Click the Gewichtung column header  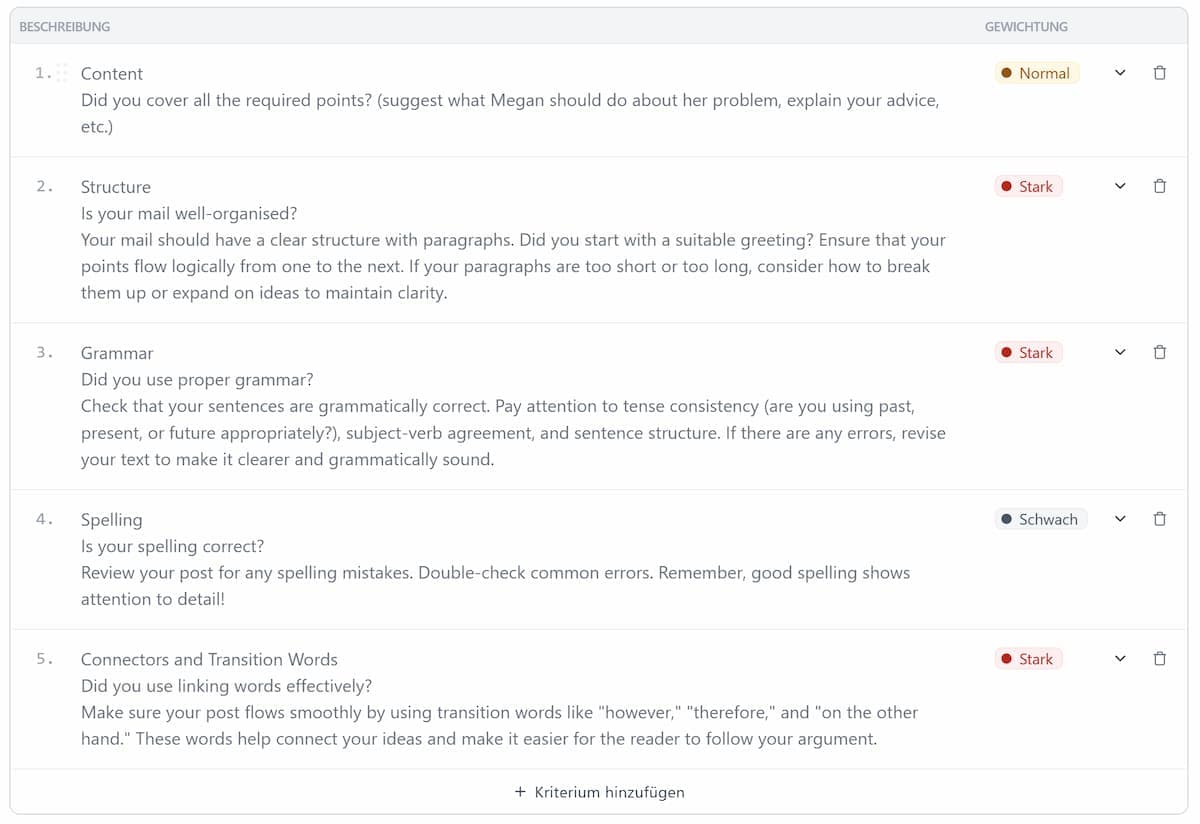(1026, 27)
